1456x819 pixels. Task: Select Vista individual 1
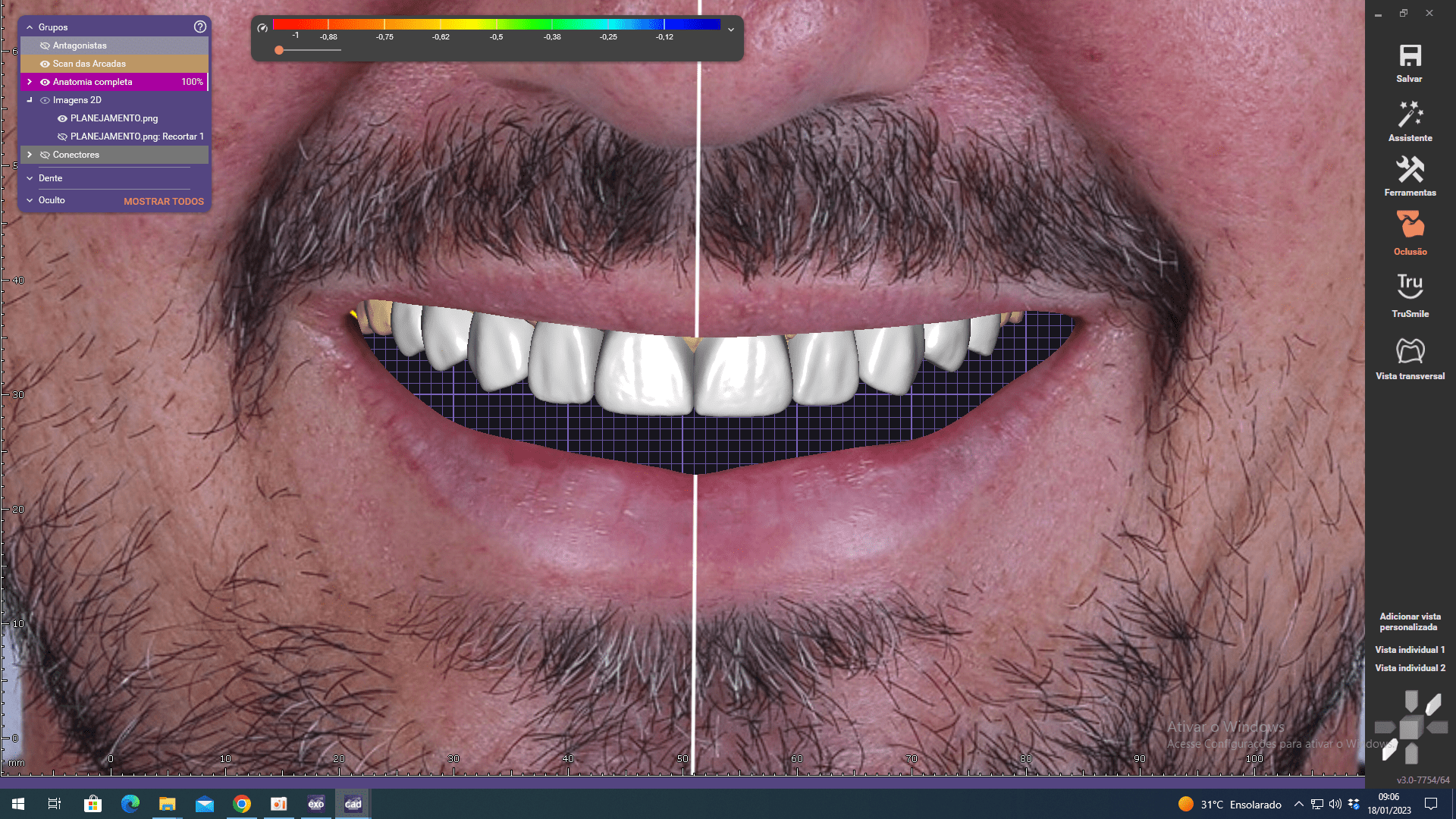[x=1410, y=650]
